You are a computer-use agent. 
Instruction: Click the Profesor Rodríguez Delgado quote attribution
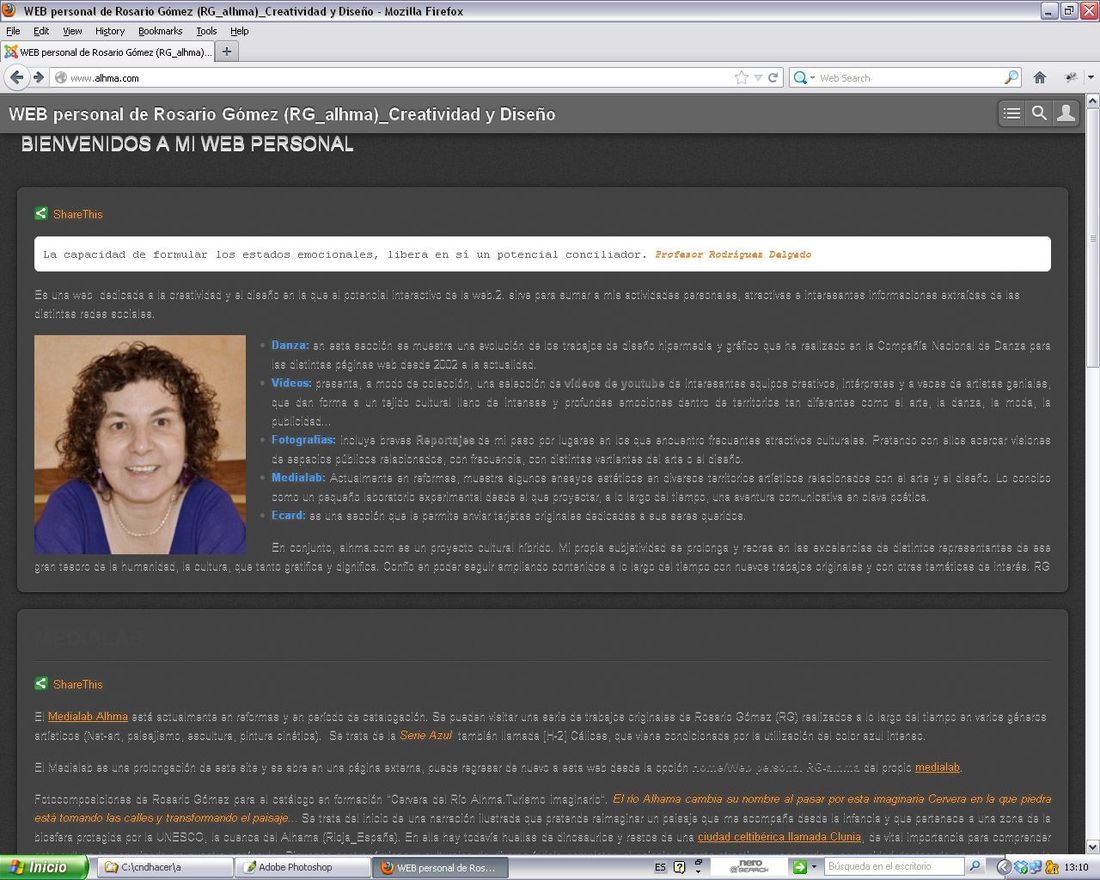pyautogui.click(x=733, y=255)
